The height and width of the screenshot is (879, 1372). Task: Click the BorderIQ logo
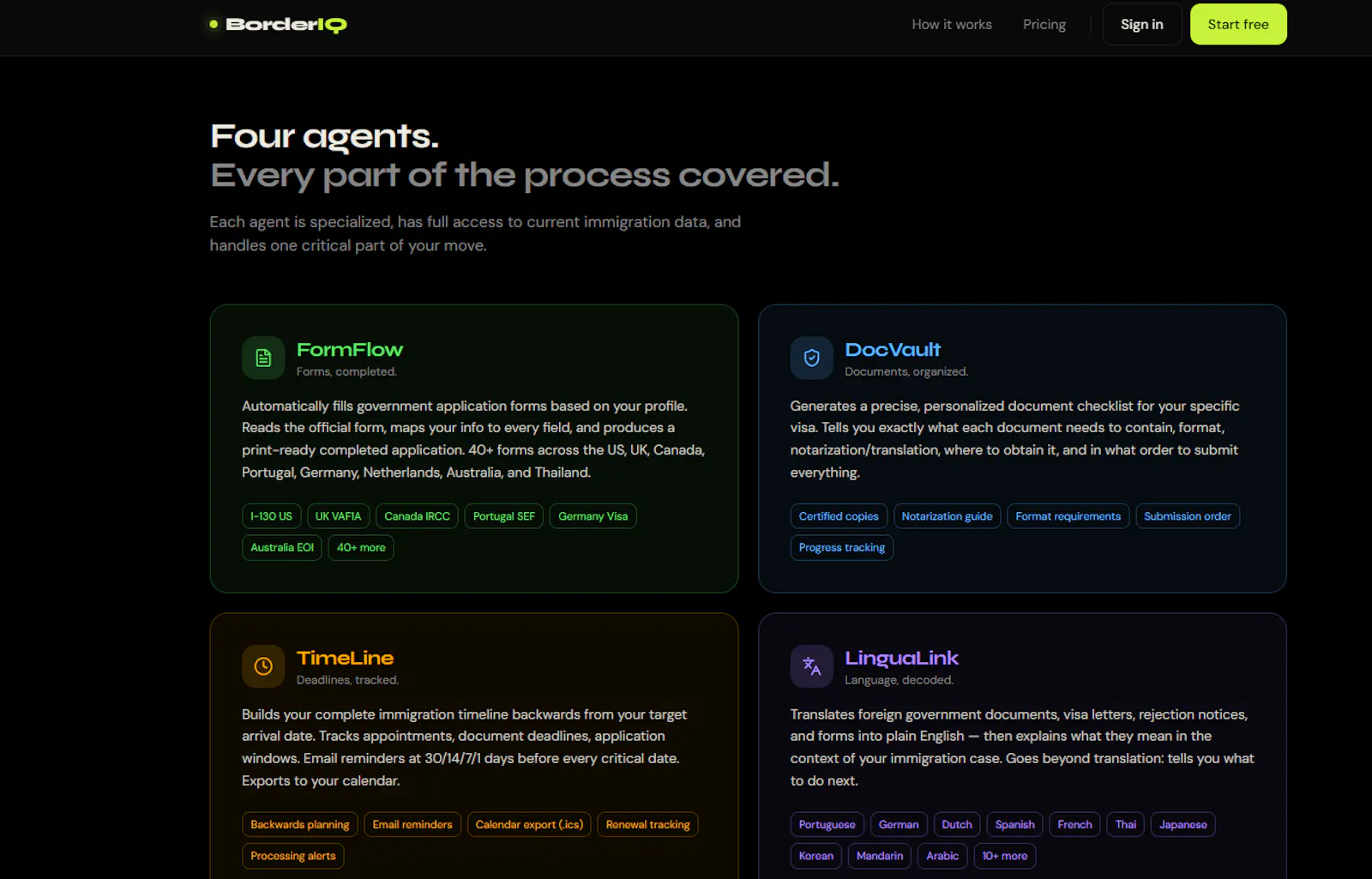tap(278, 25)
